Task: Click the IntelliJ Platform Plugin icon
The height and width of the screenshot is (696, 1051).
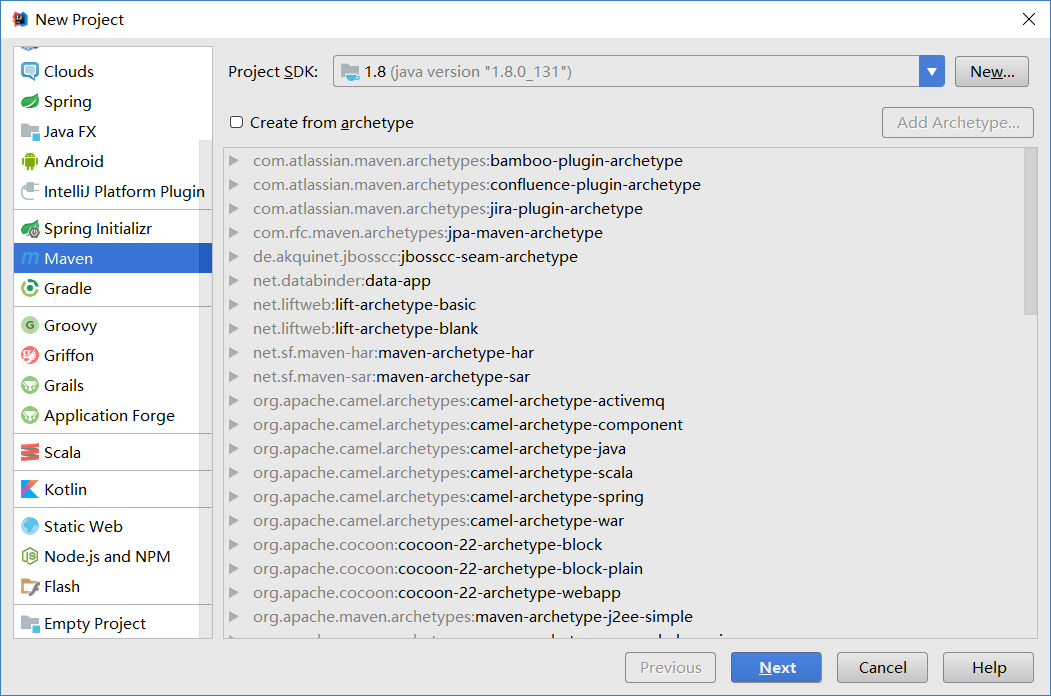Action: tap(30, 192)
